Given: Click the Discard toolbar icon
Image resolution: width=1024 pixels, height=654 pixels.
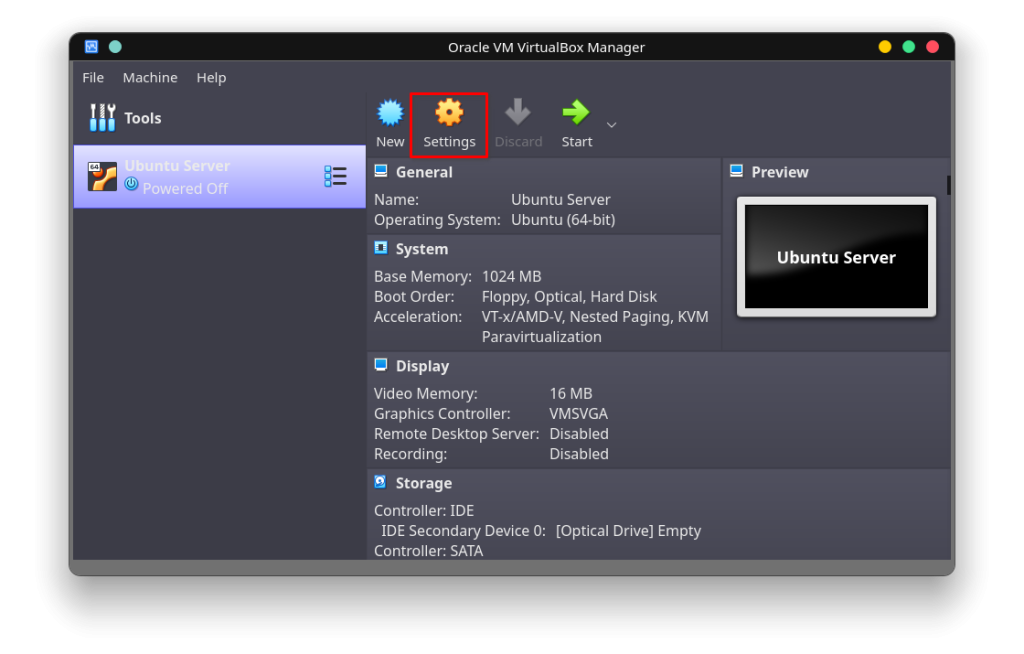Looking at the screenshot, I should coord(518,113).
